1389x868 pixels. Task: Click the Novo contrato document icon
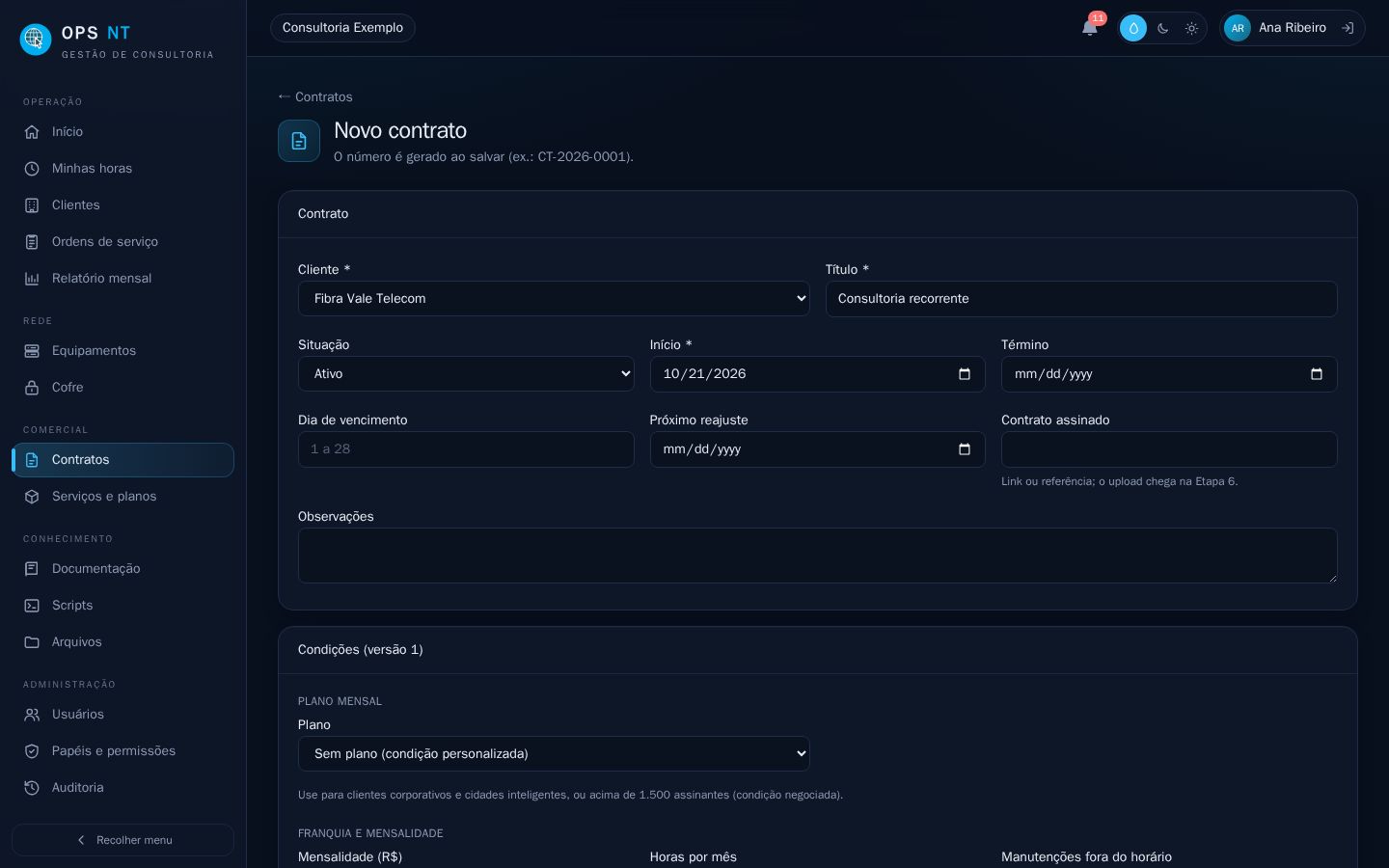(x=299, y=141)
